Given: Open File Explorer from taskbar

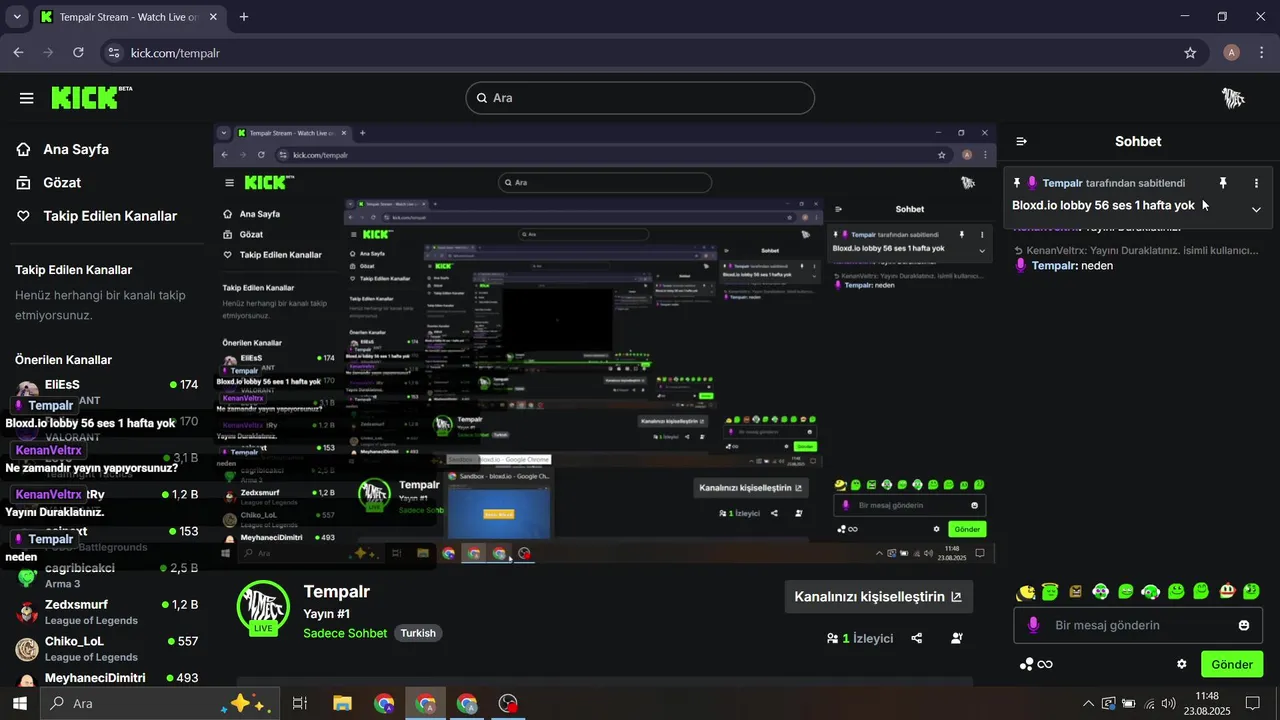Looking at the screenshot, I should click(x=342, y=704).
